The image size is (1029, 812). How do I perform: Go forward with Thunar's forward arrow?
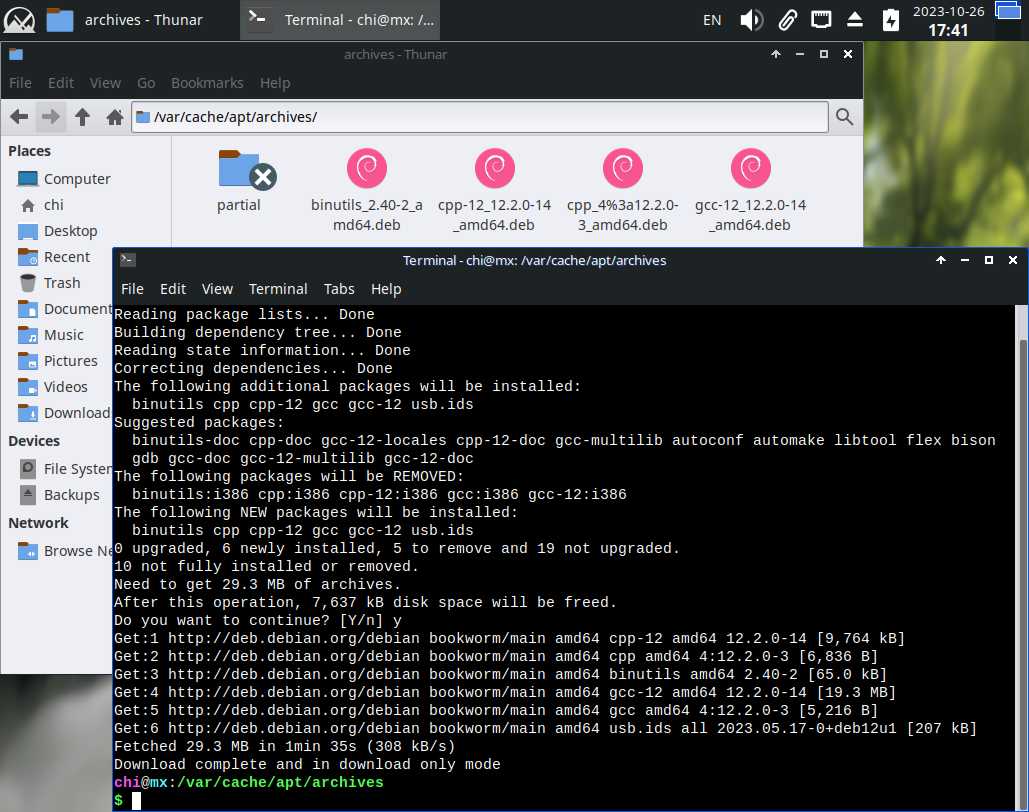pyautogui.click(x=51, y=118)
